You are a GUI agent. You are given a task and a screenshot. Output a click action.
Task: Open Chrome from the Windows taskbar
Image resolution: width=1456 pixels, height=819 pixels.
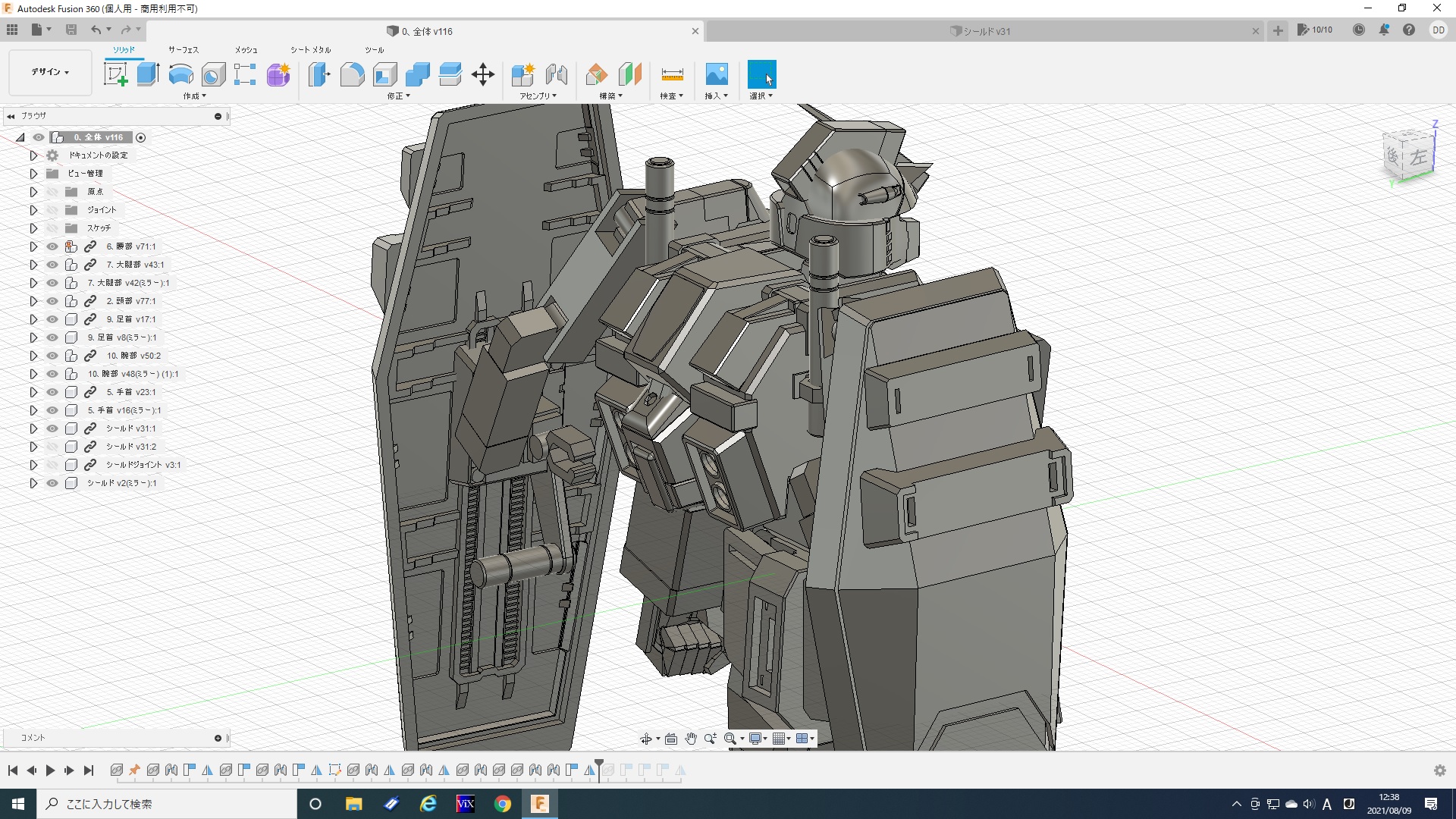click(502, 804)
